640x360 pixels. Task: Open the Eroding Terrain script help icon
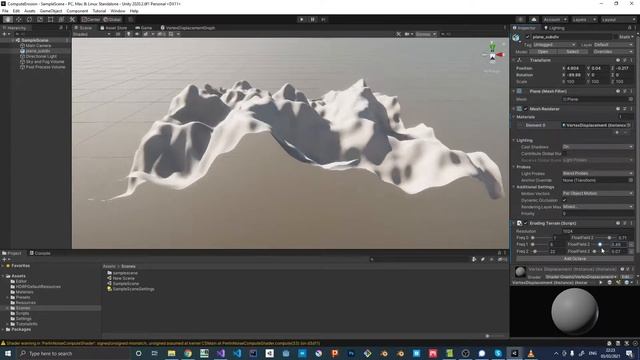pos(618,223)
